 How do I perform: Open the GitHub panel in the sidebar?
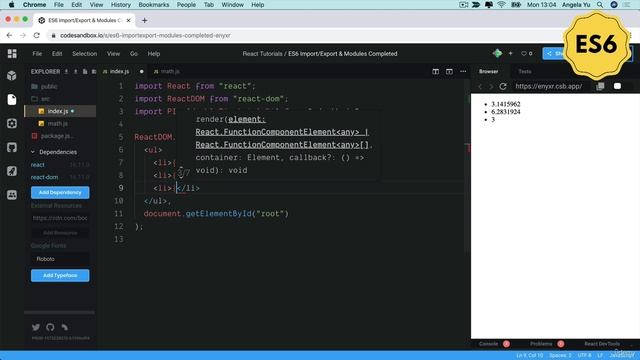(x=12, y=147)
